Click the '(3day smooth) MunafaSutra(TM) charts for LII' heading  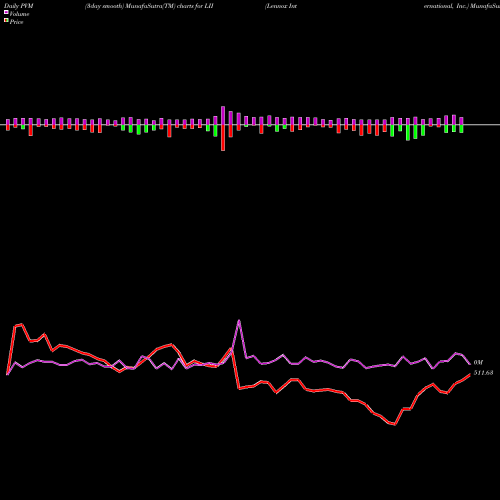pos(149,6)
